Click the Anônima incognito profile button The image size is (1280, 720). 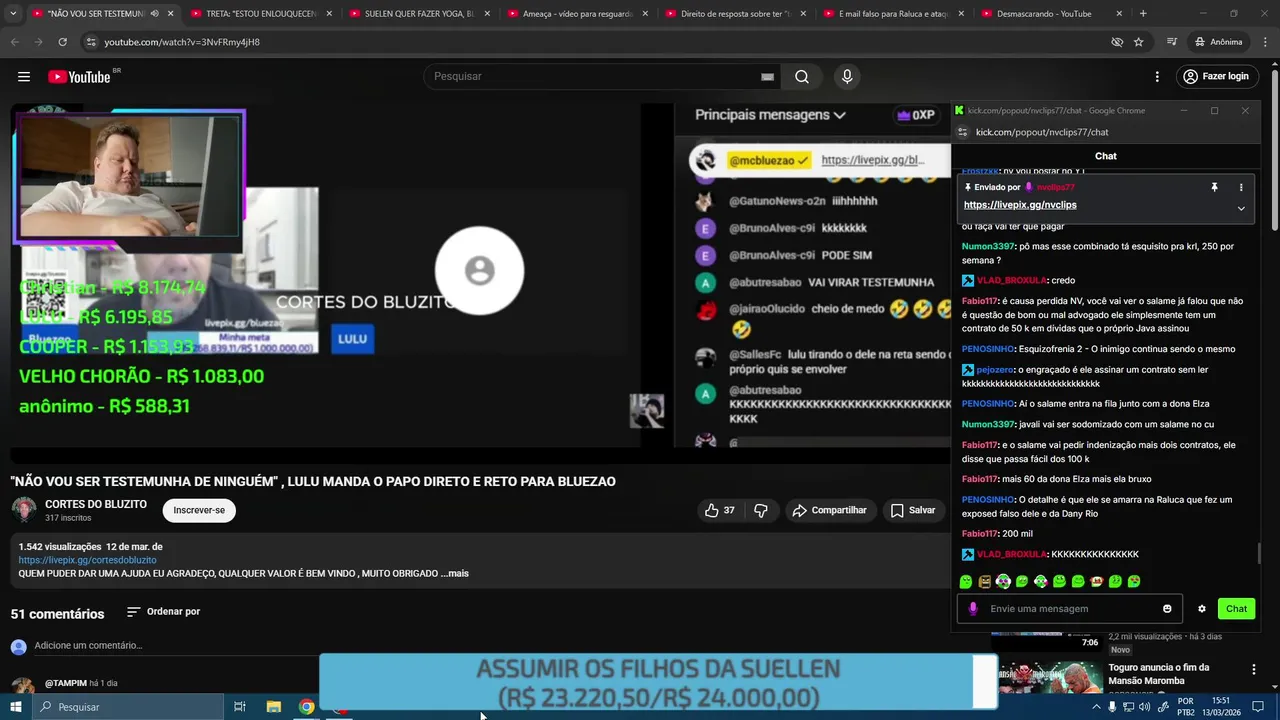[1217, 42]
